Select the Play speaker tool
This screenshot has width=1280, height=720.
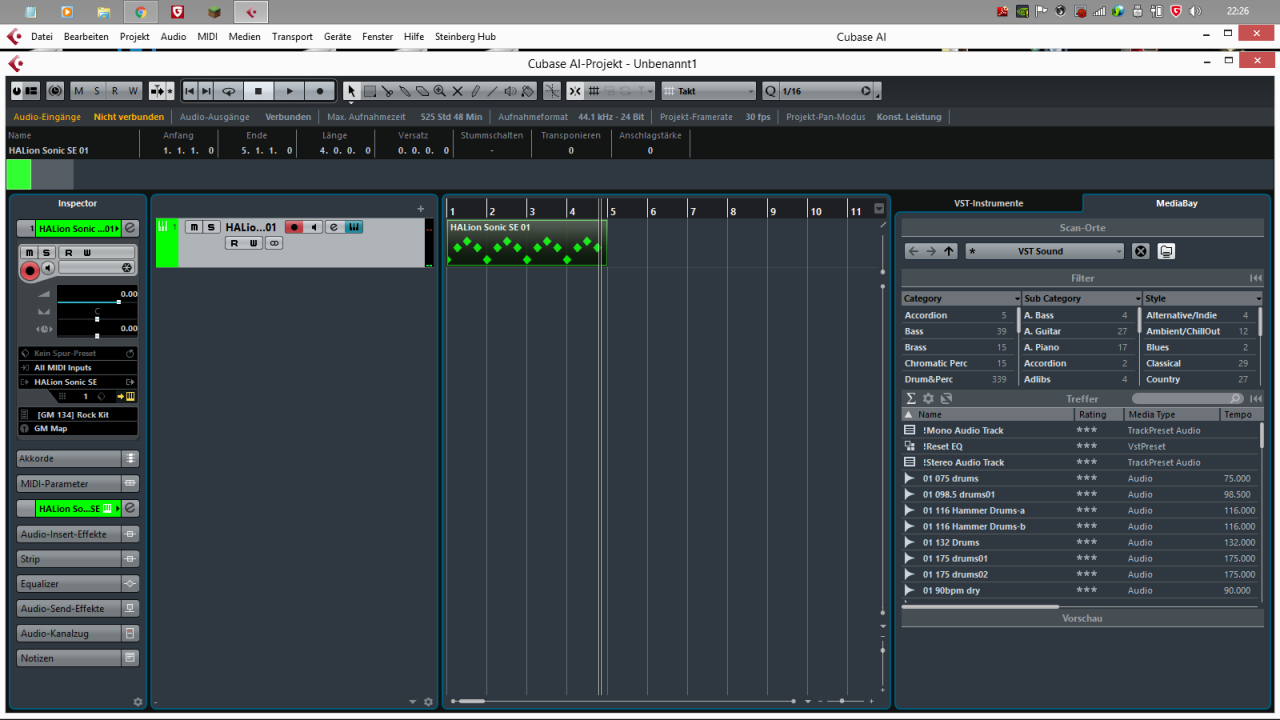pos(510,91)
